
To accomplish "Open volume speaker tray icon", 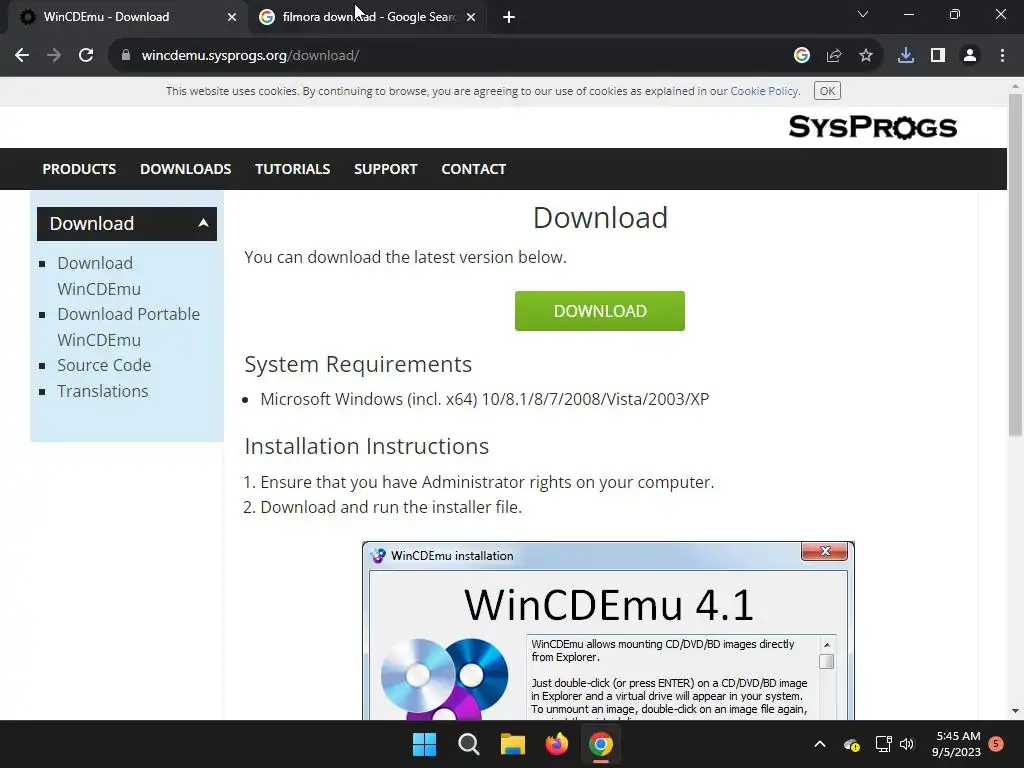I will [906, 744].
